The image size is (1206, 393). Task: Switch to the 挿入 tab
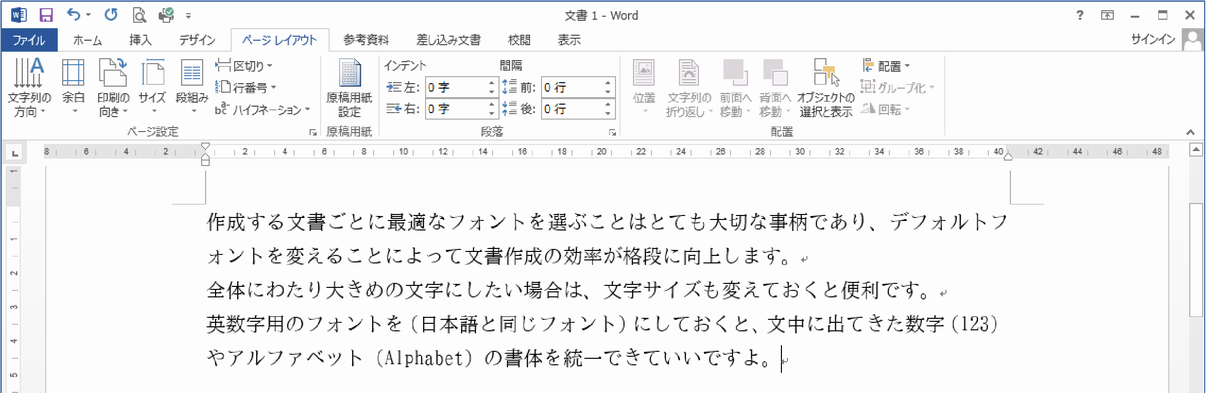141,40
